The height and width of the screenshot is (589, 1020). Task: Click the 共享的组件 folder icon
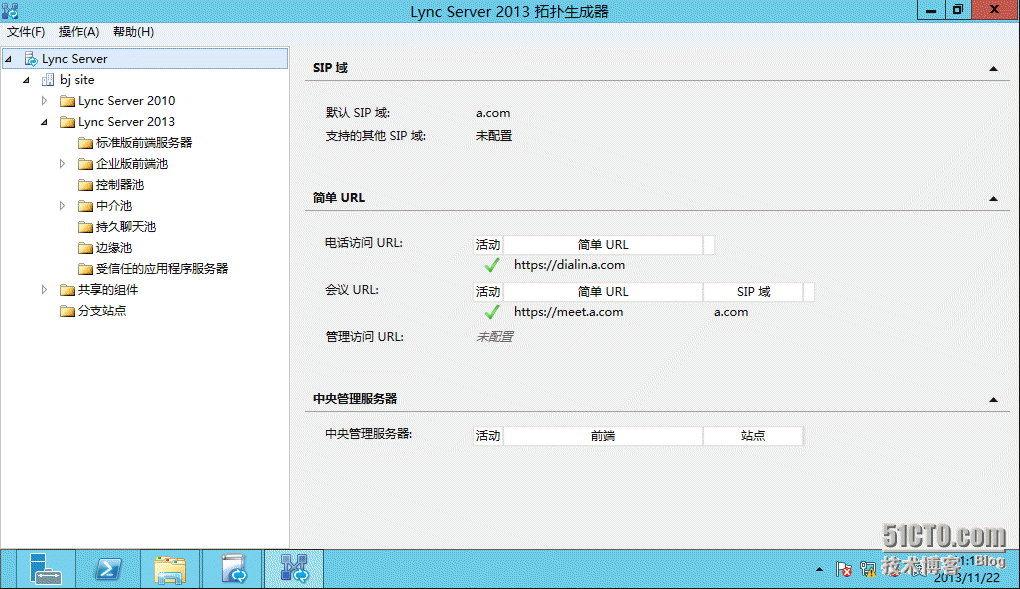click(x=67, y=290)
